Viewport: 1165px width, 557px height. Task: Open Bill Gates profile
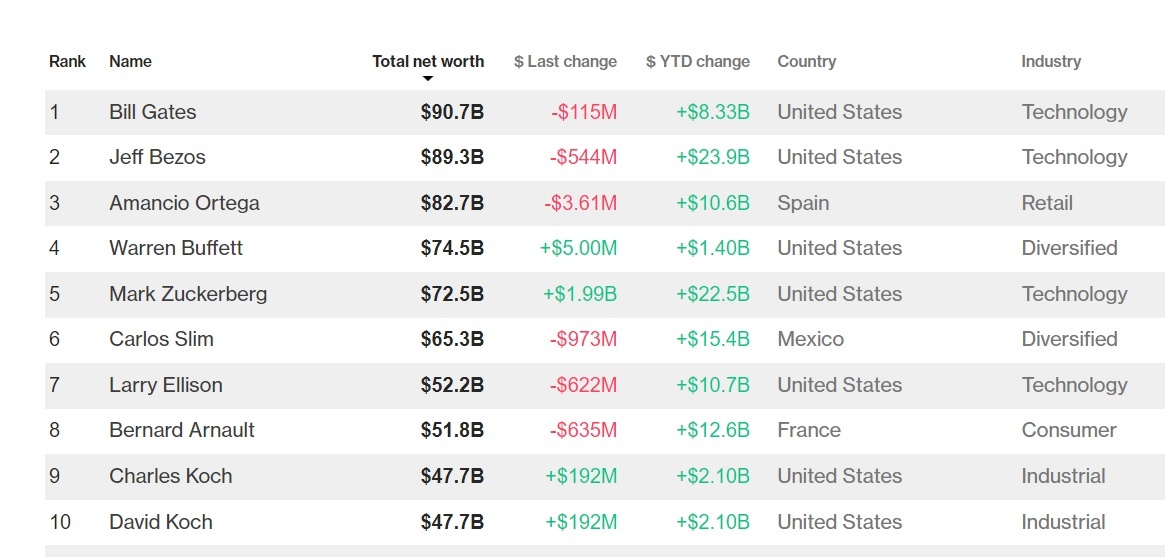(153, 112)
